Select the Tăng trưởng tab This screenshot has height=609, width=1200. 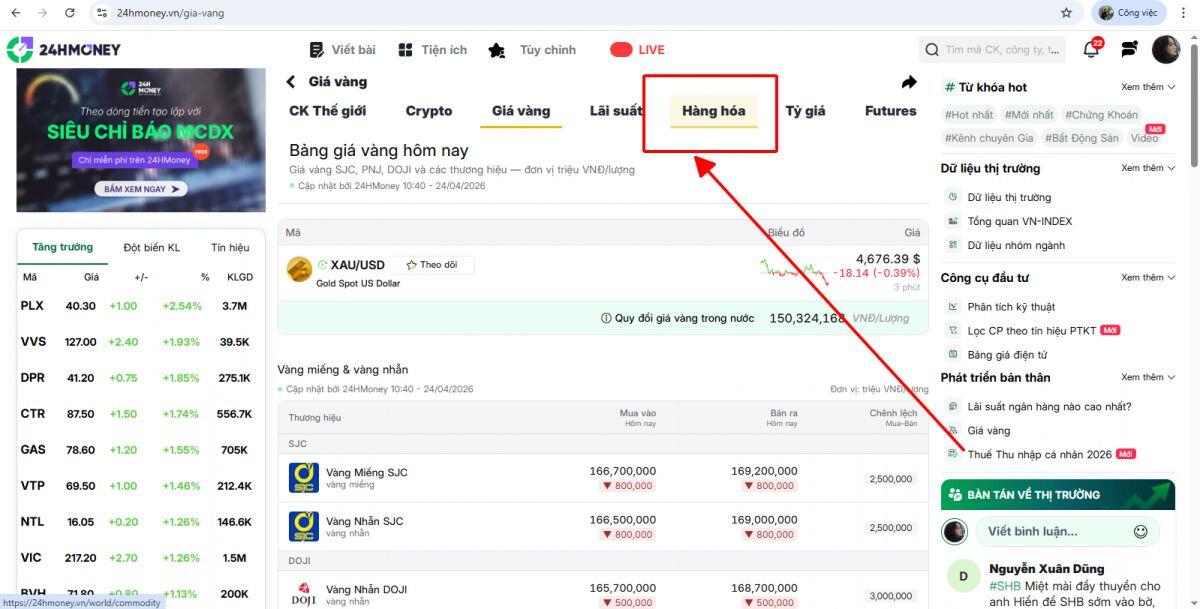tap(62, 247)
